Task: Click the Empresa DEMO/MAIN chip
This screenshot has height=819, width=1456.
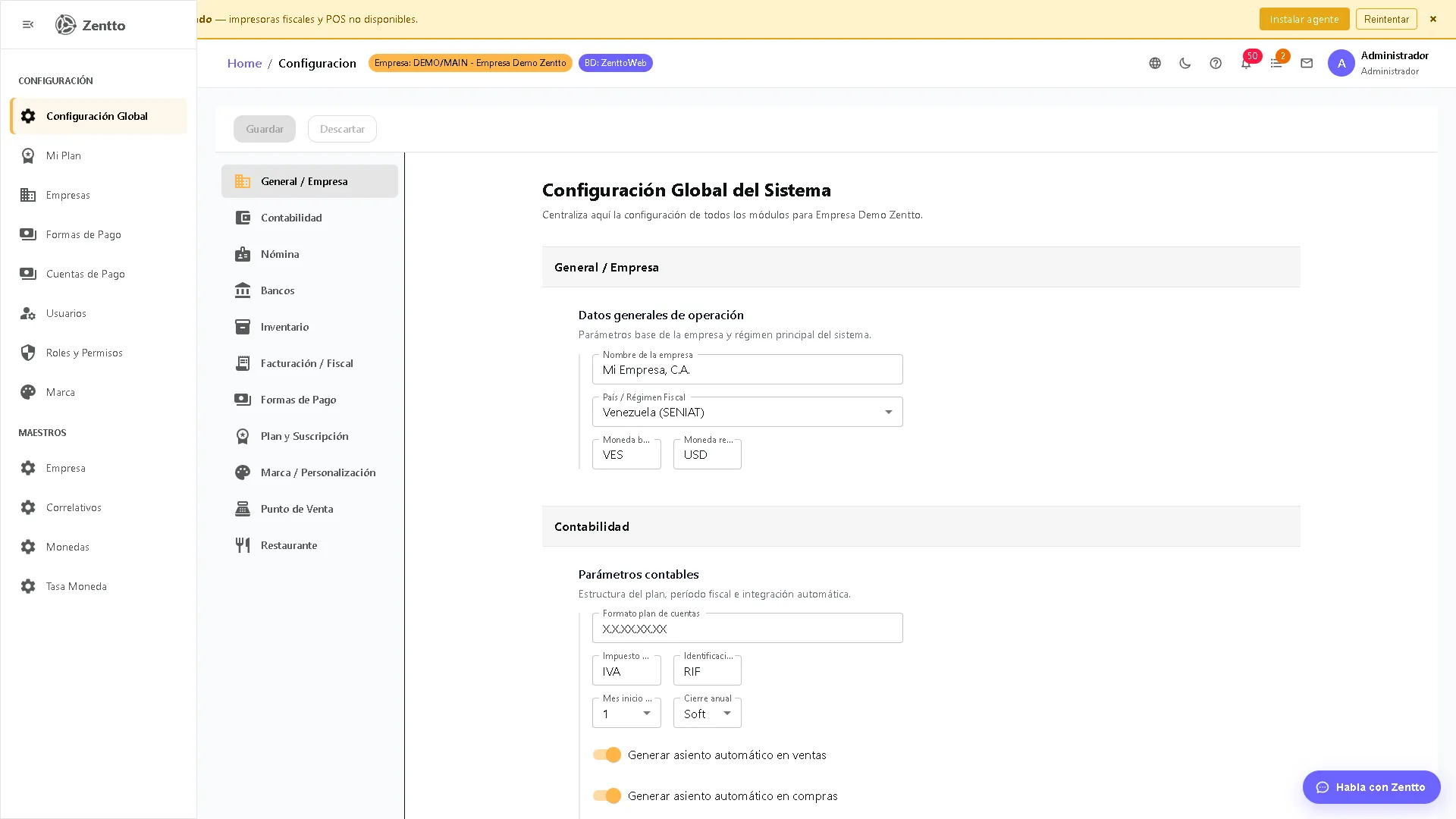Action: (x=470, y=63)
